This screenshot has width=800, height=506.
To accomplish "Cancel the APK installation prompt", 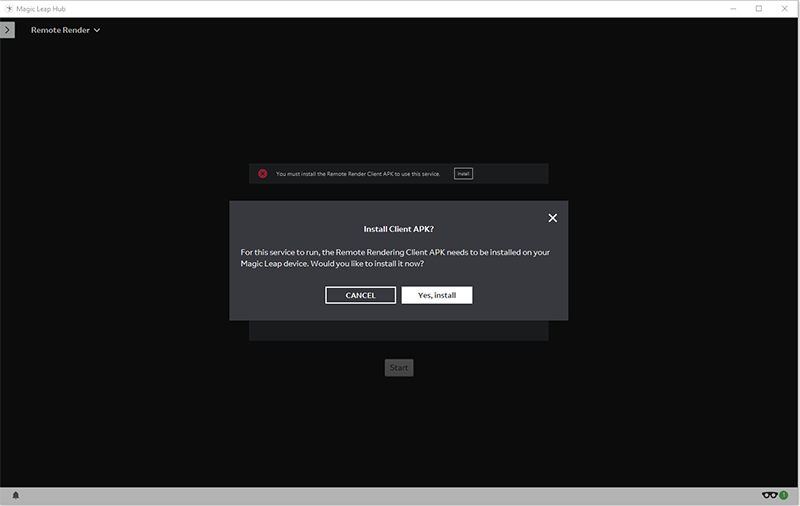I will 360,295.
